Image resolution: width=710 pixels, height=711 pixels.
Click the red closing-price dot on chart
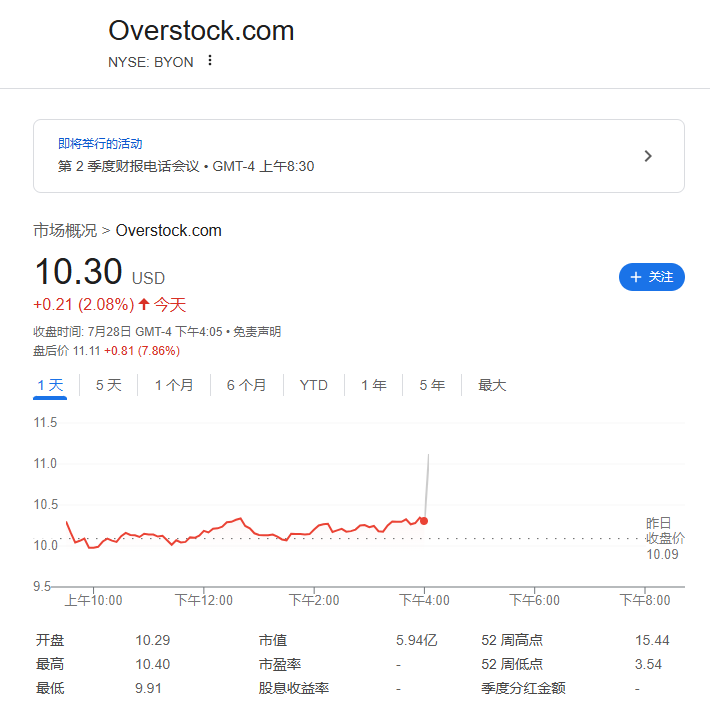click(x=424, y=521)
